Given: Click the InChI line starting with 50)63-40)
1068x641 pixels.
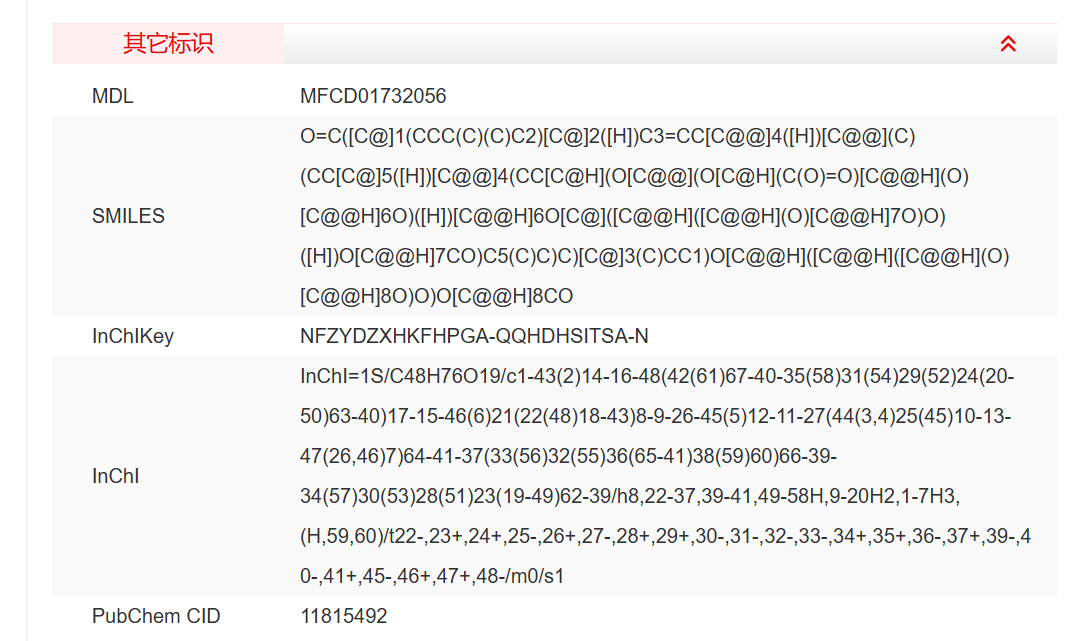Looking at the screenshot, I should point(655,416).
